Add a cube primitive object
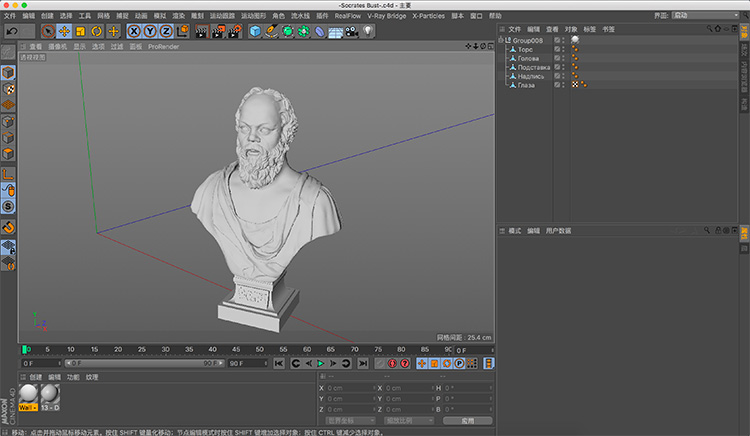 click(255, 32)
